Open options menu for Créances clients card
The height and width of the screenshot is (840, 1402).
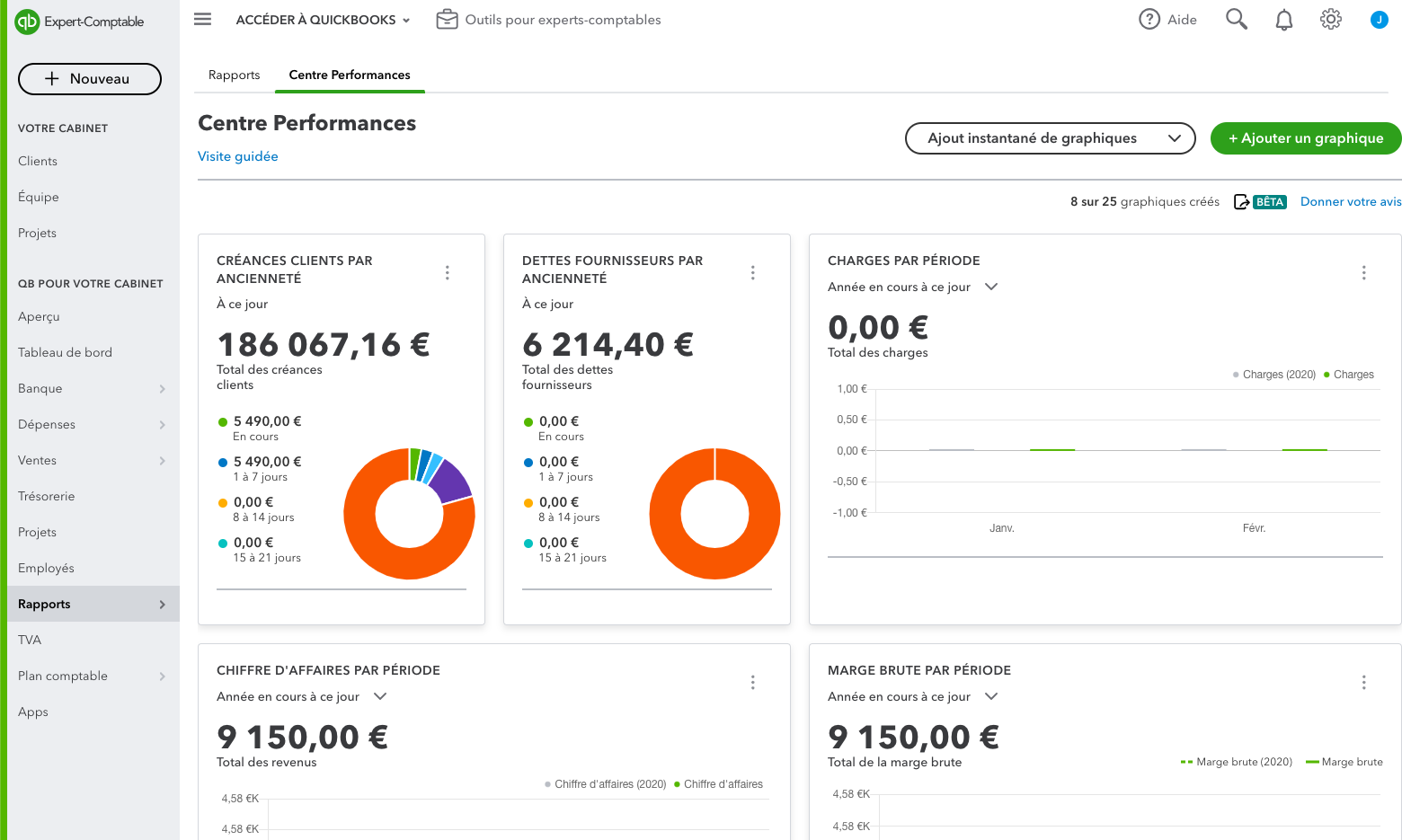point(448,272)
